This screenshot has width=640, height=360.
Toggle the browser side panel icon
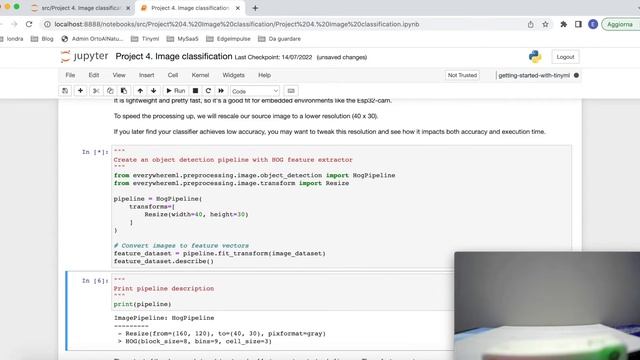coord(578,24)
